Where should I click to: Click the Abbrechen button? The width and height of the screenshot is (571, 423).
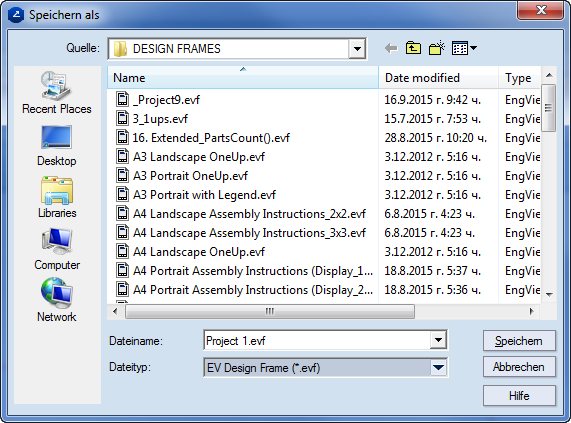click(x=519, y=367)
